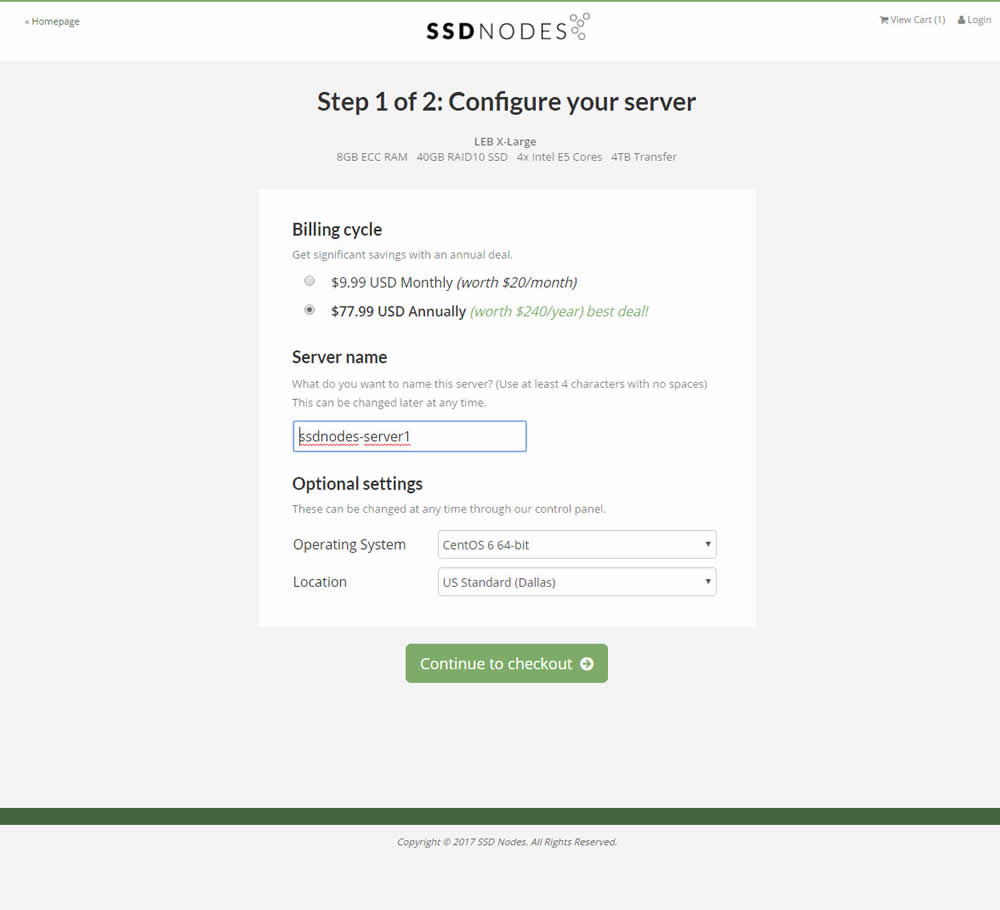Click the shopping cart icon
Image resolution: width=1000 pixels, height=910 pixels.
tap(884, 20)
